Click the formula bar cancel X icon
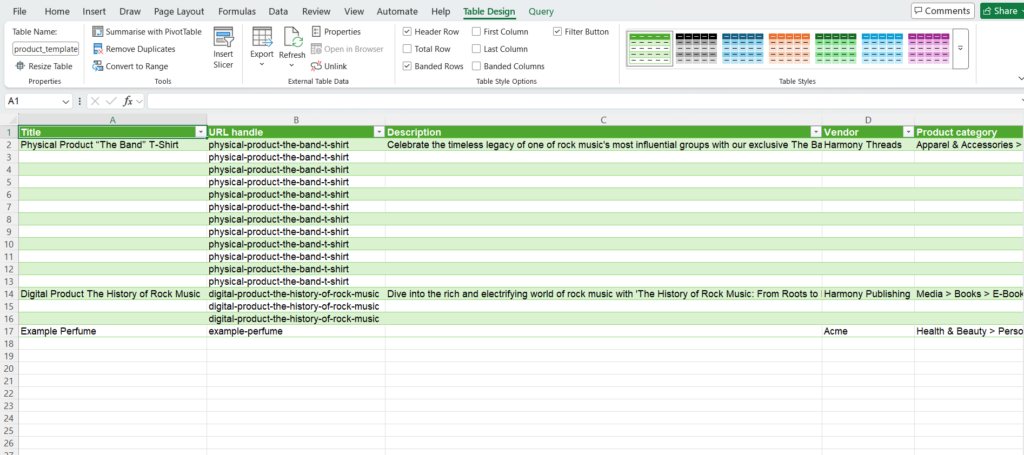 point(95,101)
